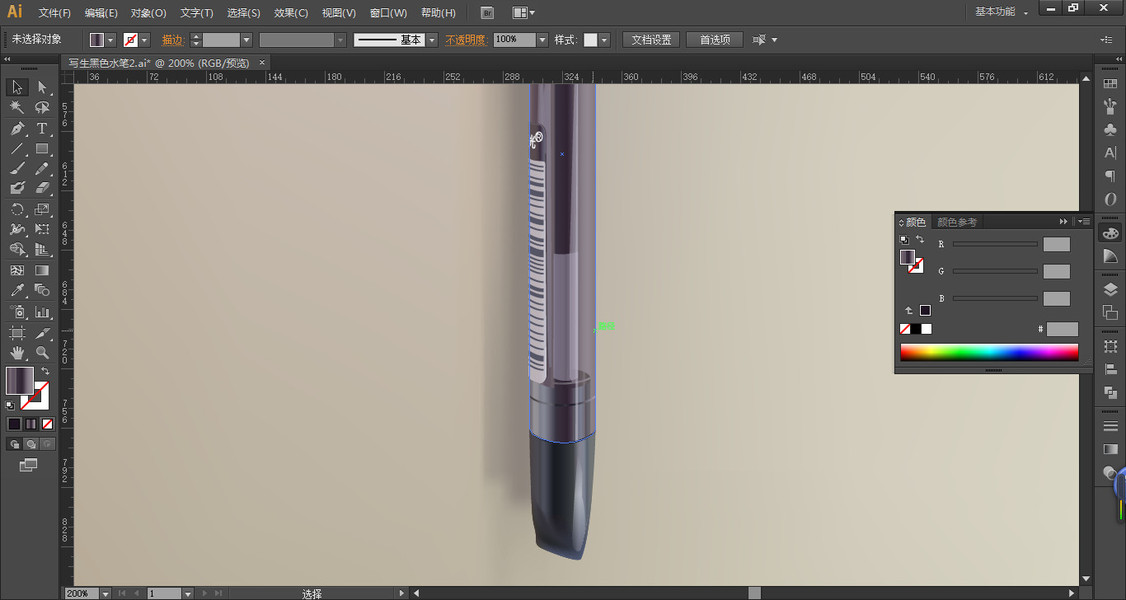Select the Rectangle tool

42,149
